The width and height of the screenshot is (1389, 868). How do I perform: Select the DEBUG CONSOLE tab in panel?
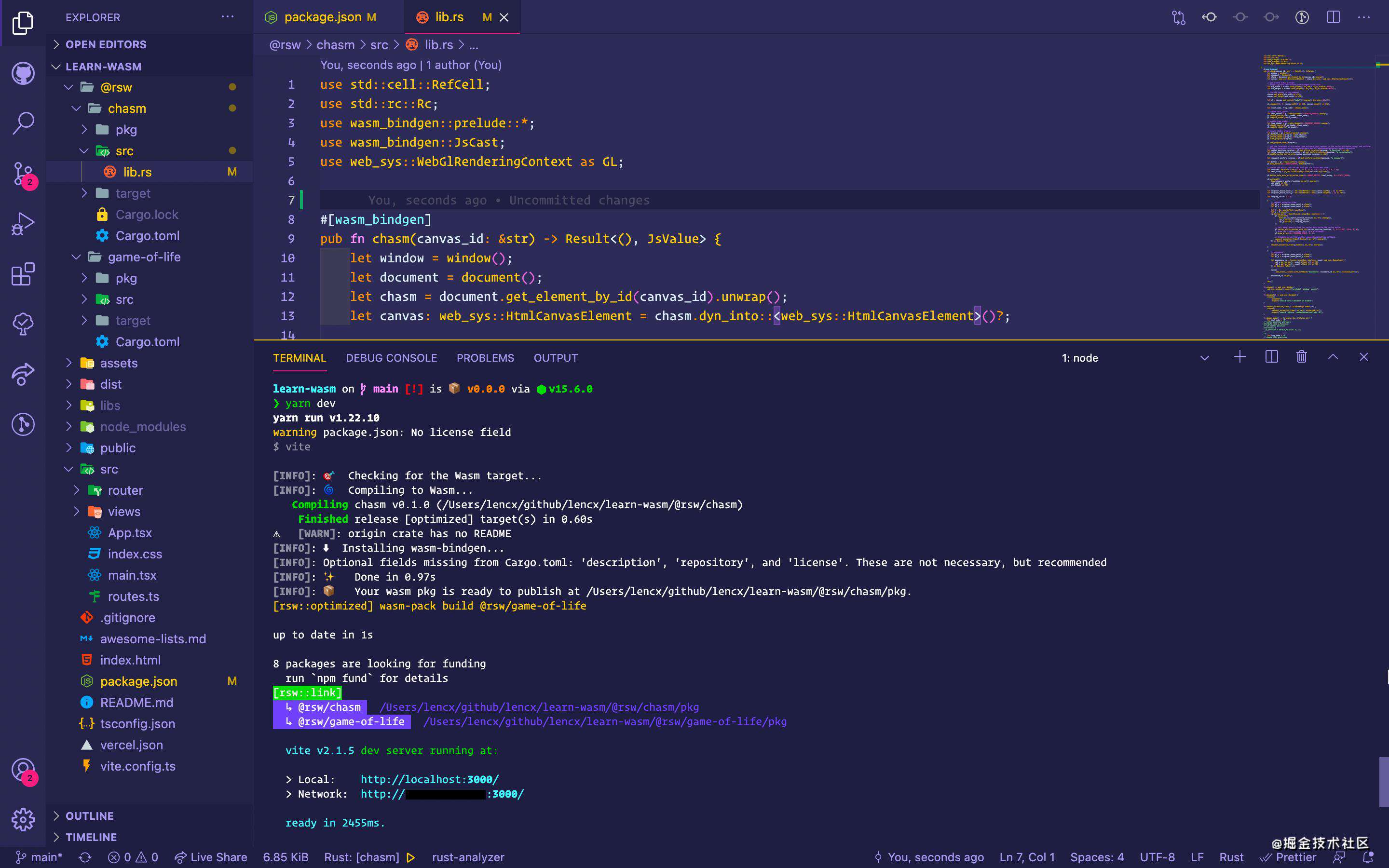click(391, 357)
